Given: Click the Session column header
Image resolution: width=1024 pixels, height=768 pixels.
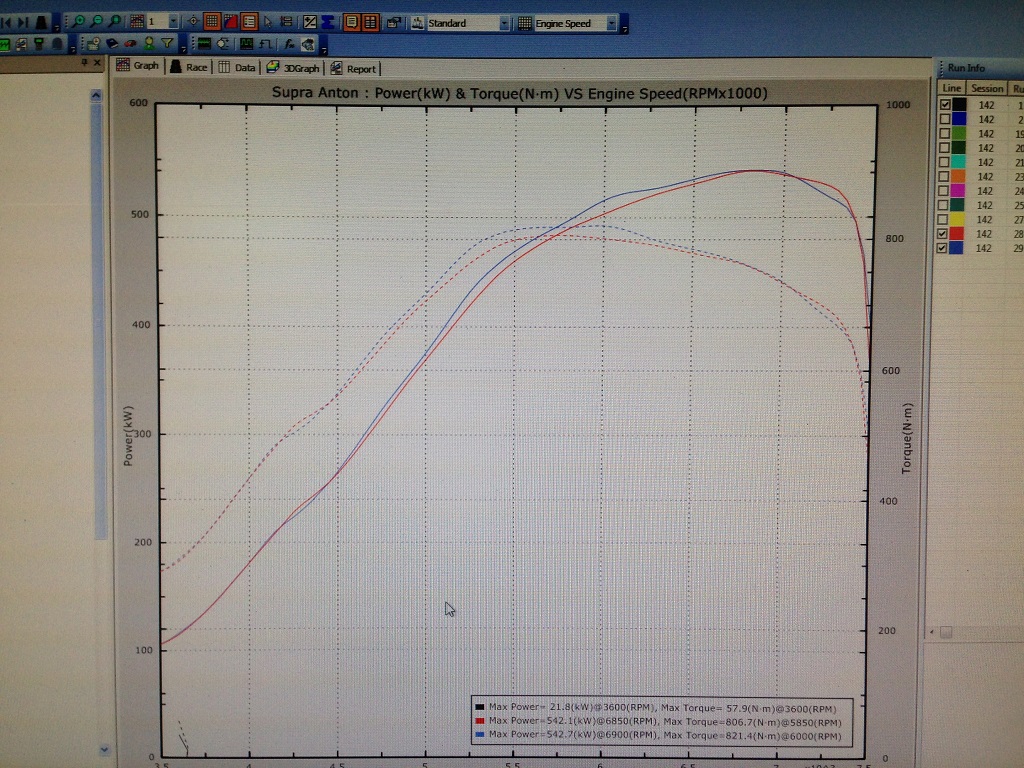Looking at the screenshot, I should coord(987,88).
